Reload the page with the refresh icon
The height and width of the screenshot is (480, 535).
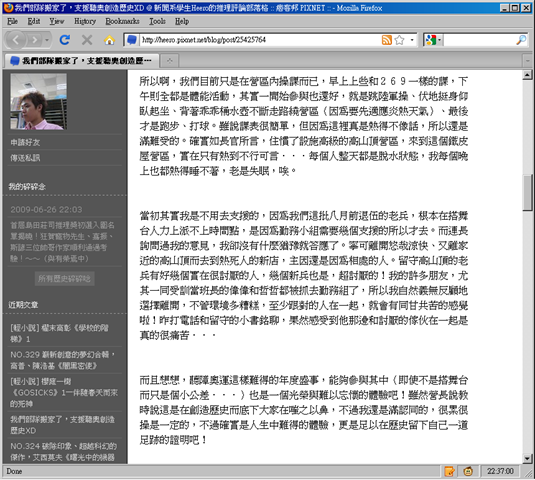point(64,40)
